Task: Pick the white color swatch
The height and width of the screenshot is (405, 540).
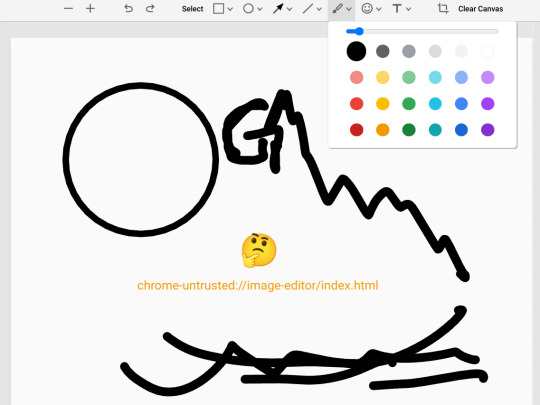Action: tap(488, 51)
